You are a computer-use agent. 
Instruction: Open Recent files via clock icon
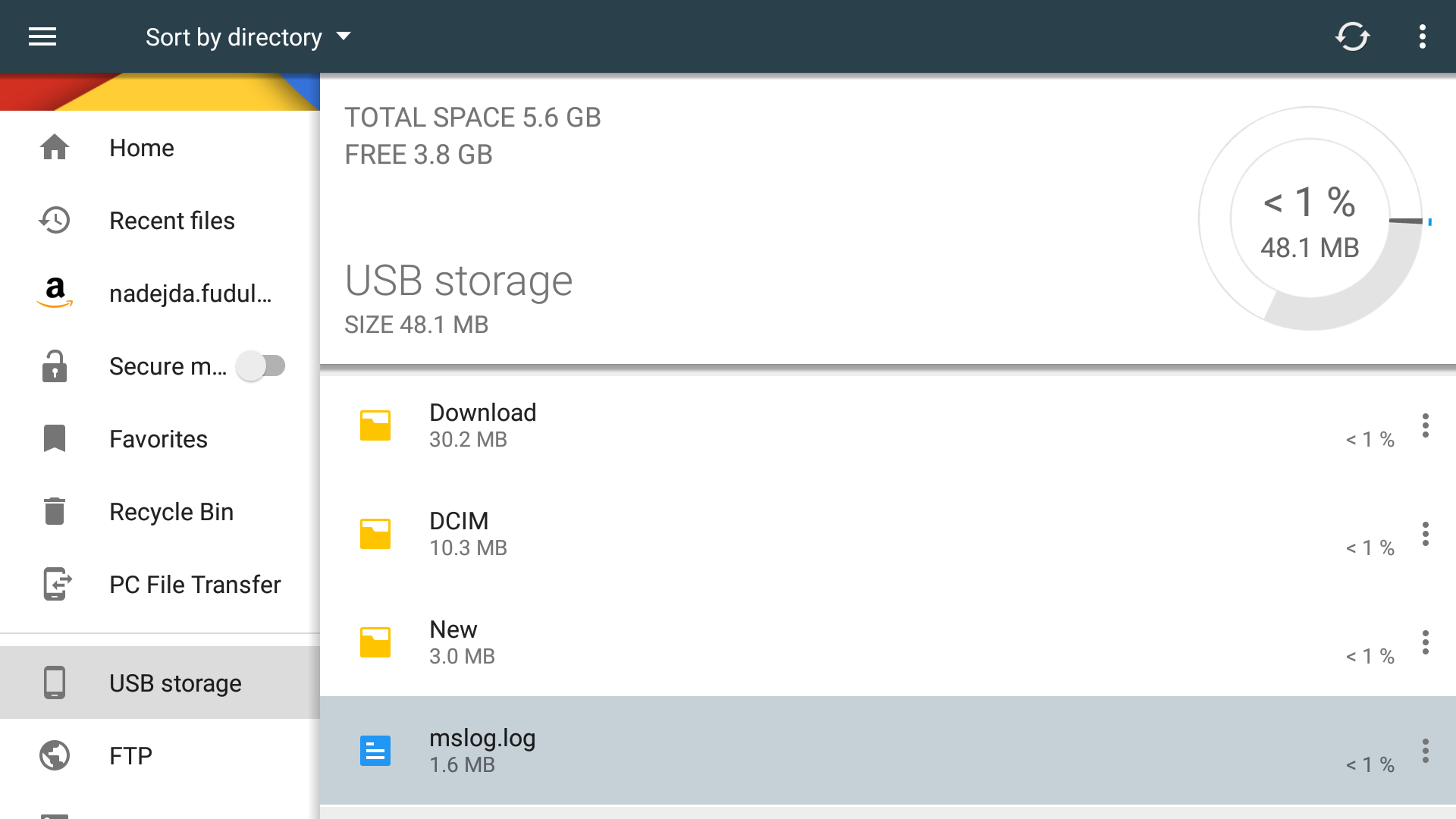pyautogui.click(x=55, y=220)
